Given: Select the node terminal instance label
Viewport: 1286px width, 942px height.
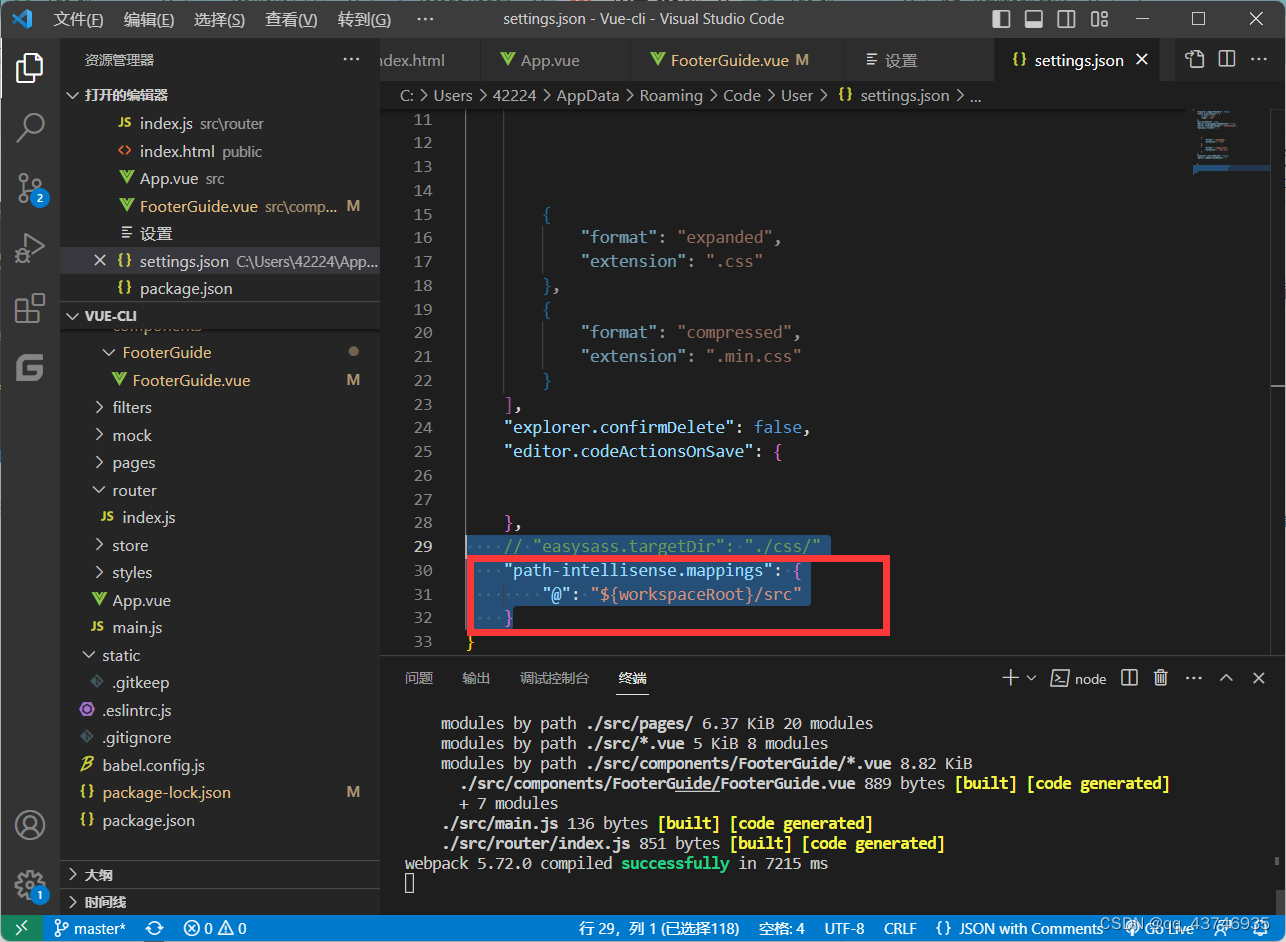Looking at the screenshot, I should tap(1079, 678).
